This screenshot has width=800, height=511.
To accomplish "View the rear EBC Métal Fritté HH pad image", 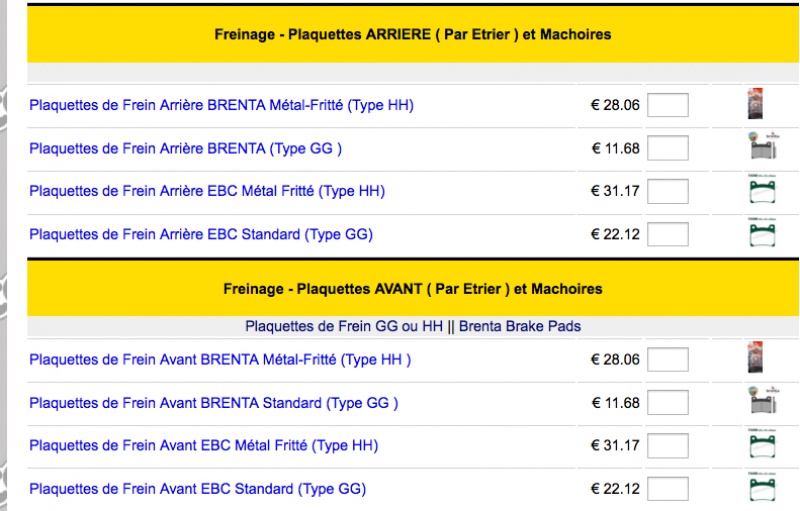I will (762, 189).
